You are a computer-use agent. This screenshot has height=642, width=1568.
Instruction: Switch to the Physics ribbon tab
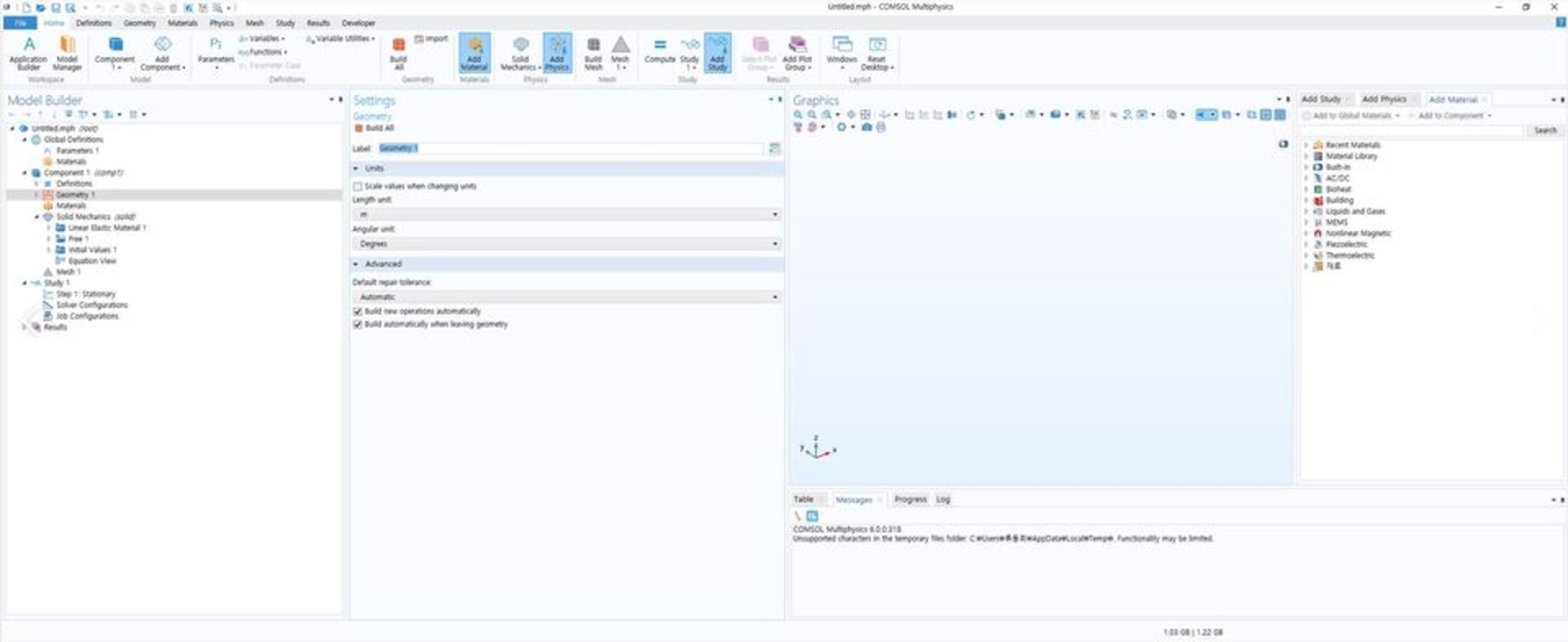pyautogui.click(x=221, y=23)
